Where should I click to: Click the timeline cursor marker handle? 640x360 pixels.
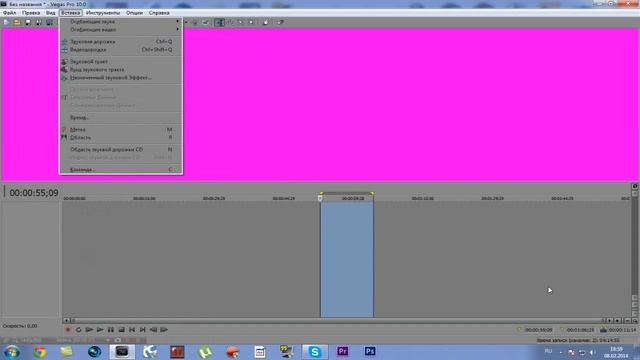coord(320,198)
